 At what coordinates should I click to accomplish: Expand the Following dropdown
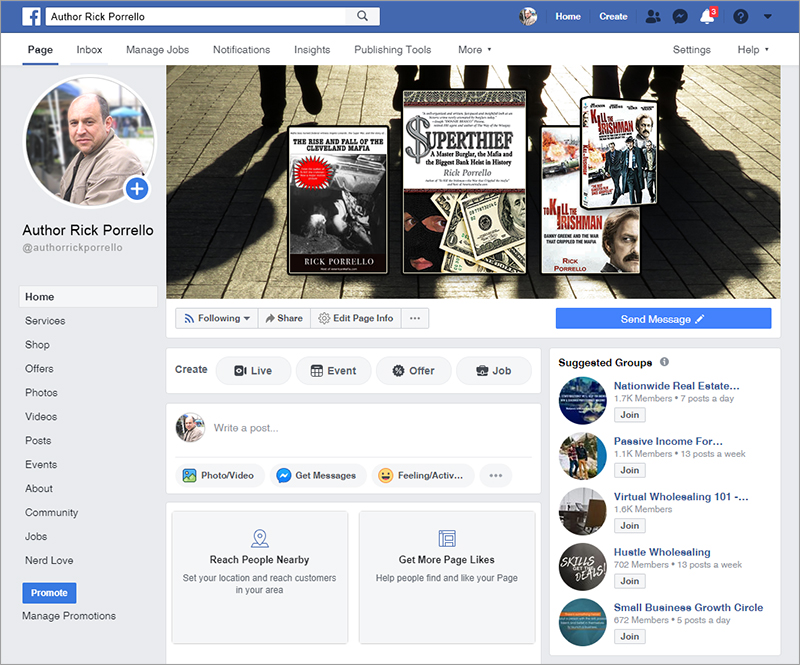[216, 318]
